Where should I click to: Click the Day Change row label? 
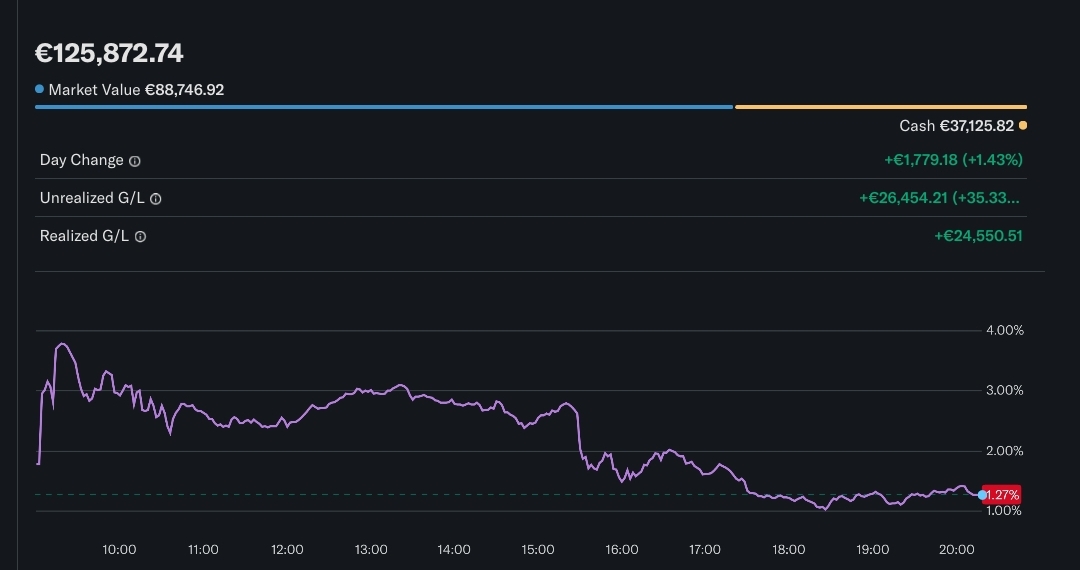point(82,160)
